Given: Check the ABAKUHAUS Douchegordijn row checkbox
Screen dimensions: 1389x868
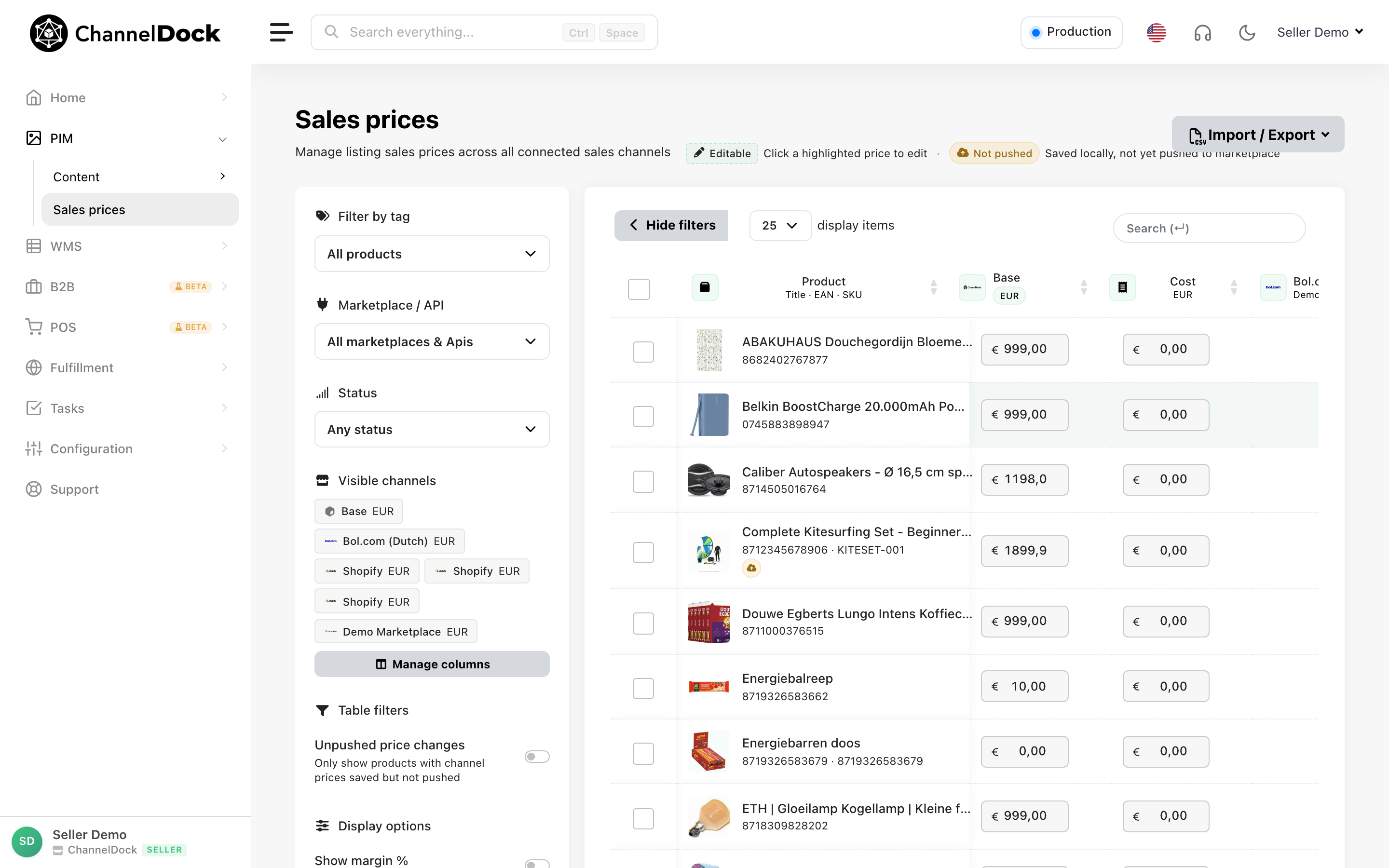Looking at the screenshot, I should coord(643,352).
